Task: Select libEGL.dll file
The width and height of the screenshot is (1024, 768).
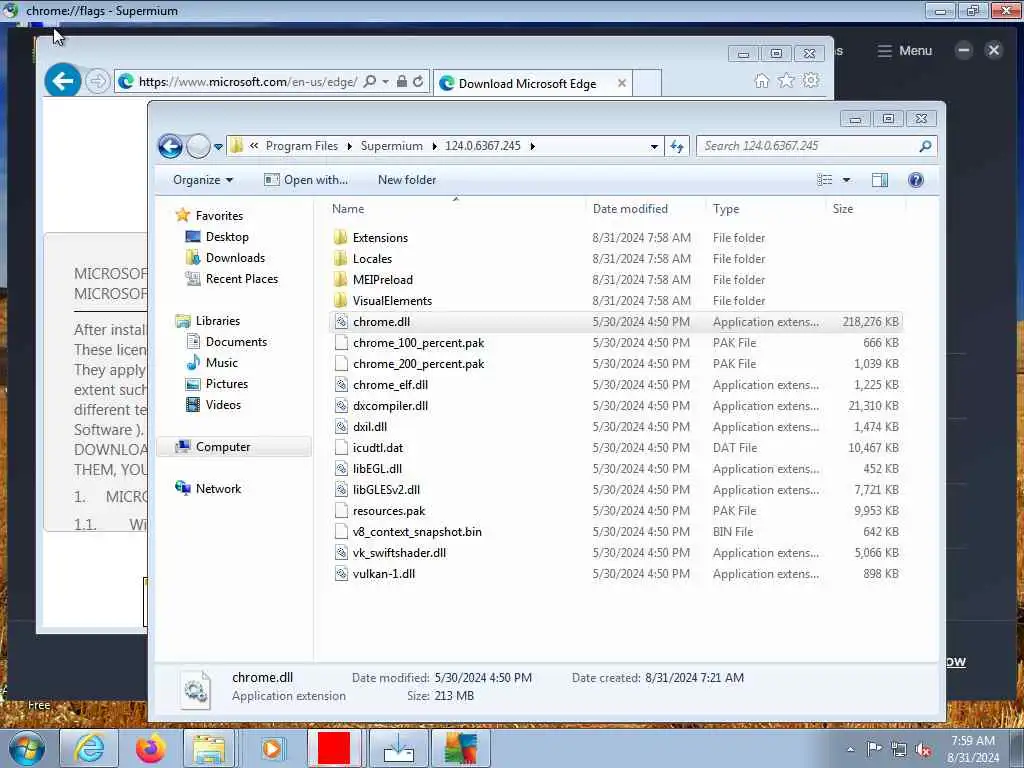Action: pos(377,468)
